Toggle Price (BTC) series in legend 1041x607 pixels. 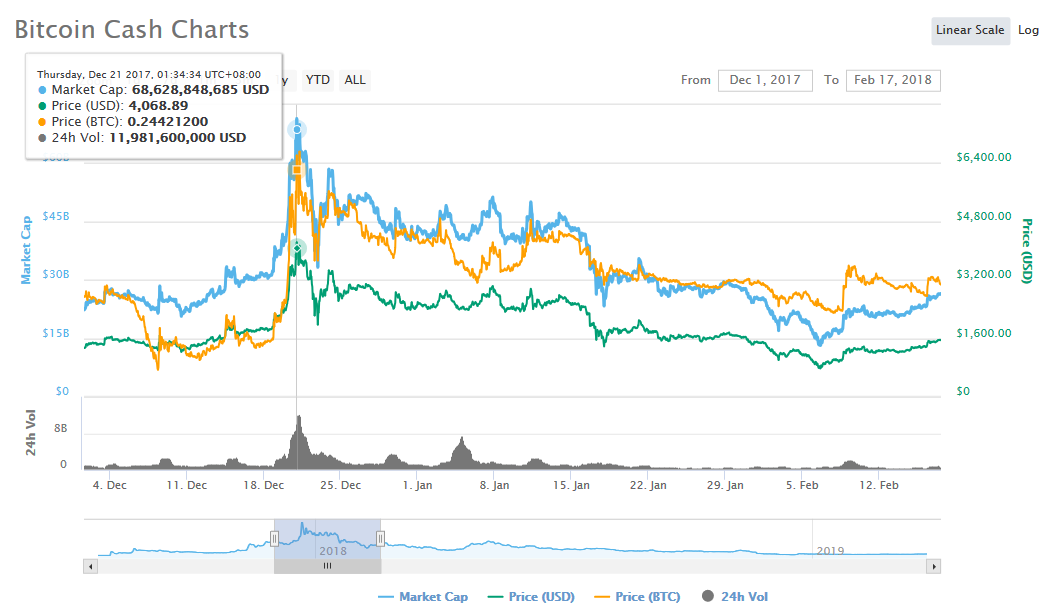[x=637, y=596]
